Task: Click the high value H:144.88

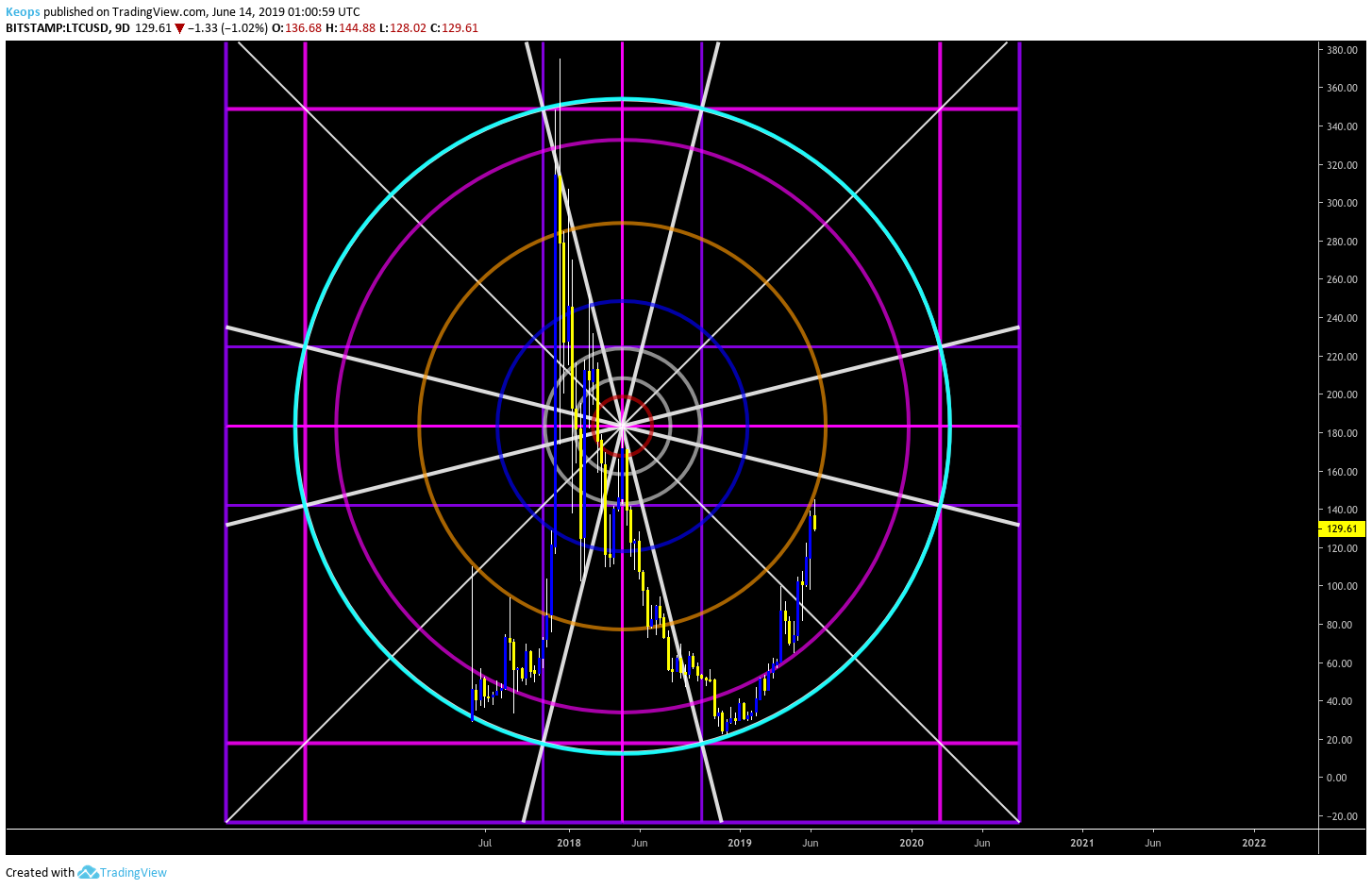Action: coord(350,28)
